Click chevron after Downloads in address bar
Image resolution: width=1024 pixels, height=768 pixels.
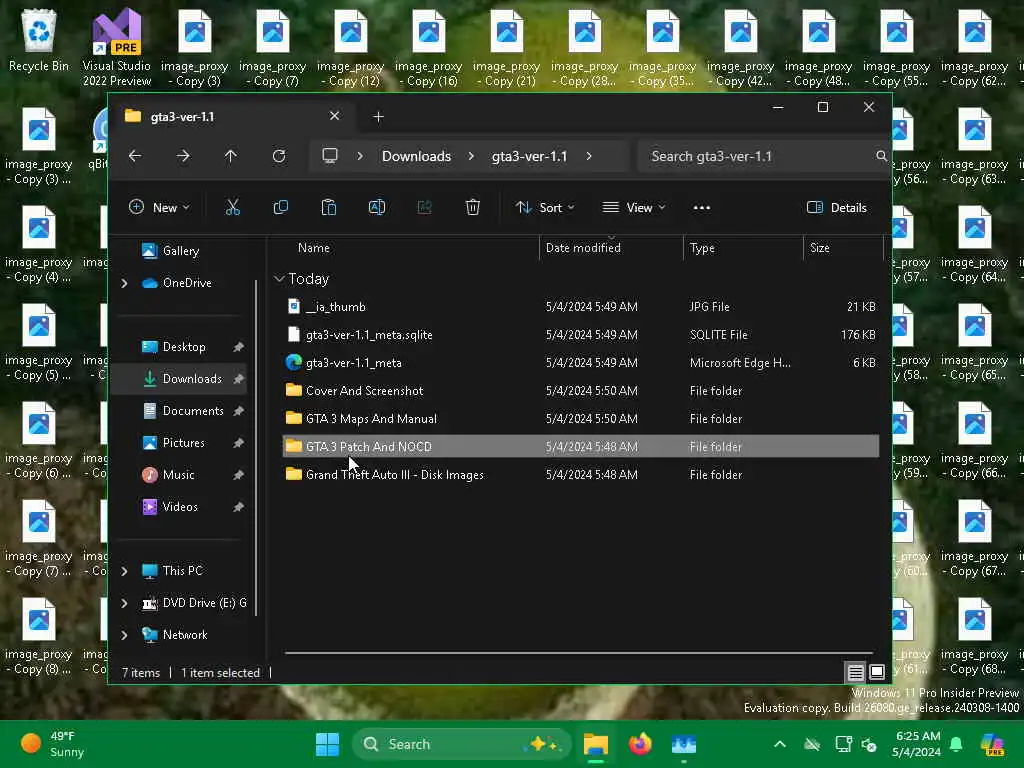click(x=471, y=156)
